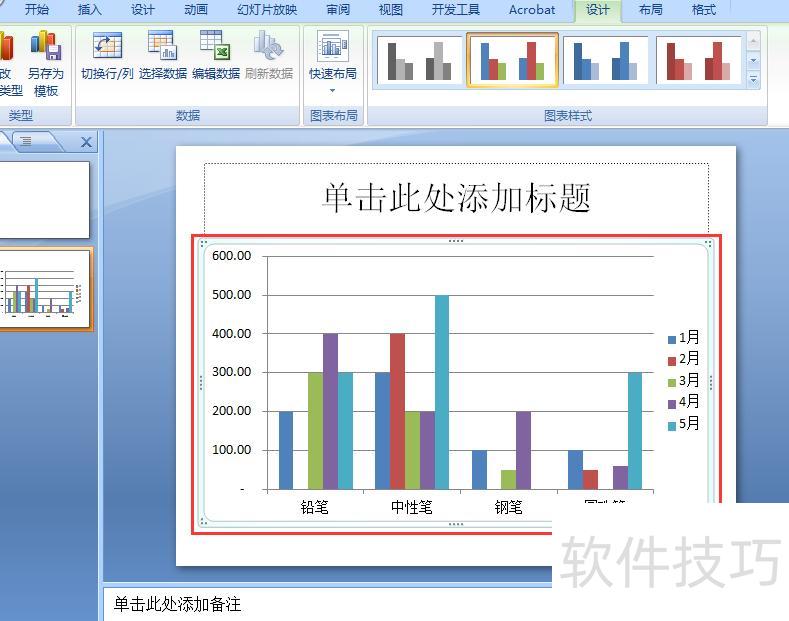789x621 pixels.
Task: Select the 1月 legend entry
Action: (683, 338)
